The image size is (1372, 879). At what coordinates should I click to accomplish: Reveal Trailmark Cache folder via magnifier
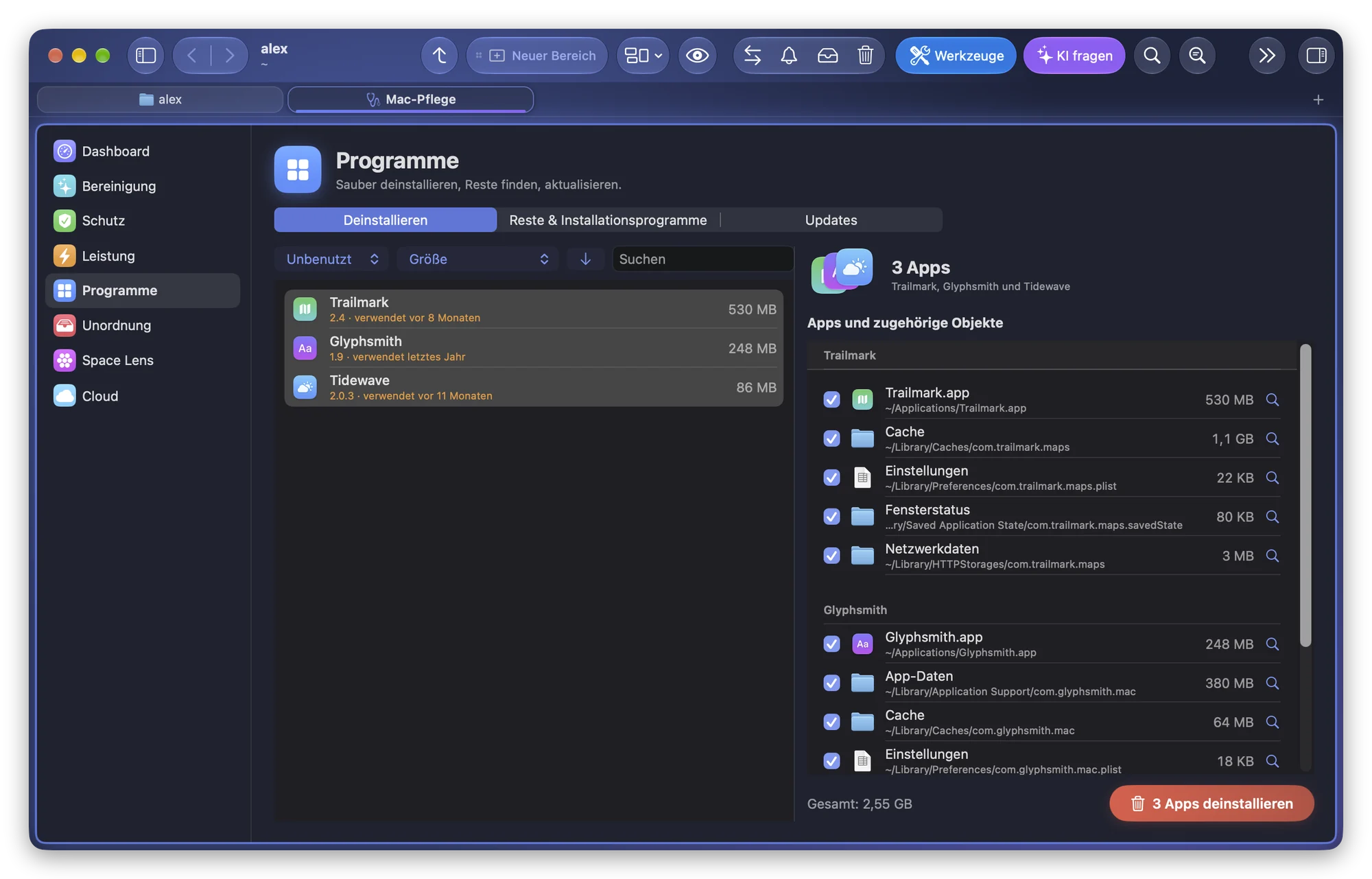click(x=1272, y=438)
